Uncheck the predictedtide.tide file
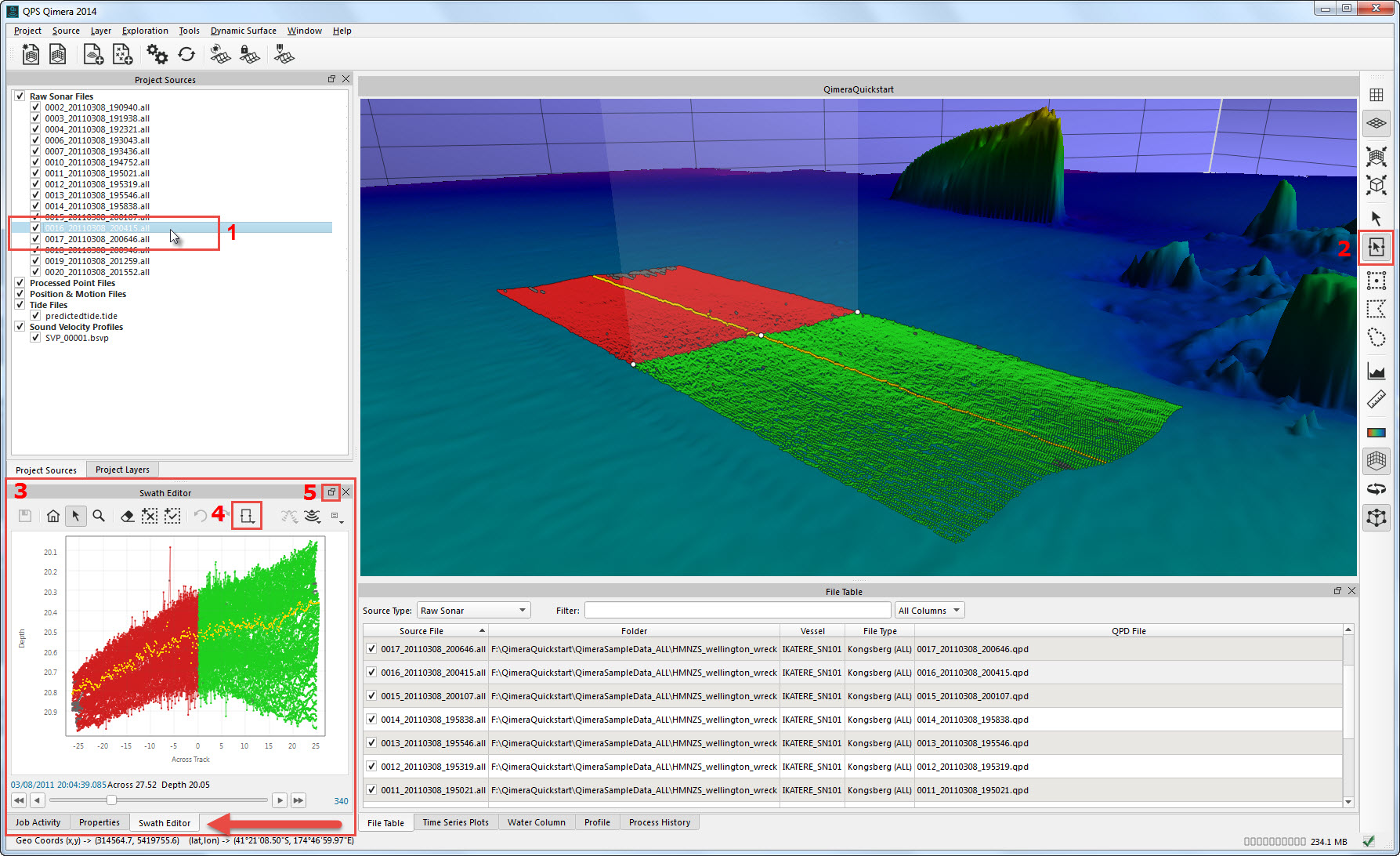The image size is (1400, 856). point(35,316)
